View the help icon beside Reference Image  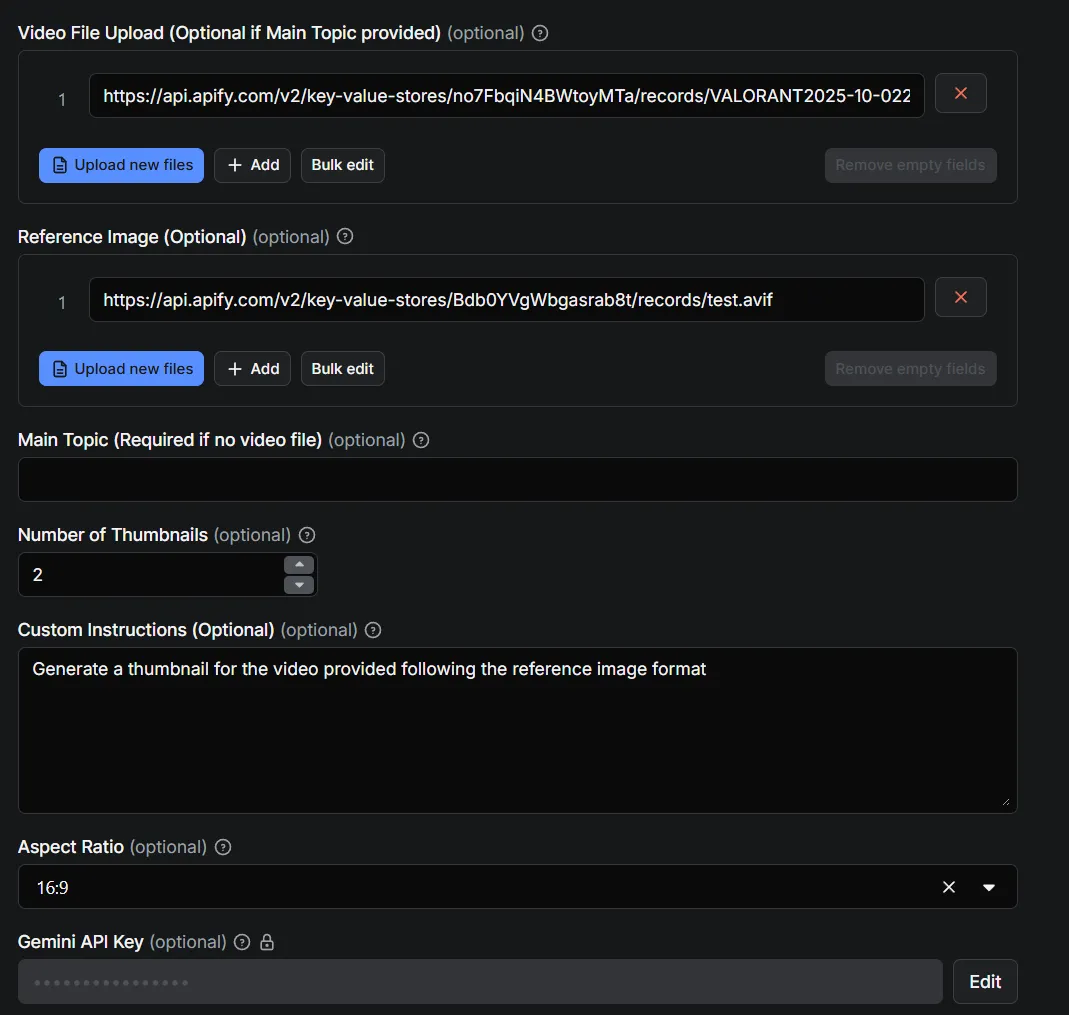coord(344,236)
